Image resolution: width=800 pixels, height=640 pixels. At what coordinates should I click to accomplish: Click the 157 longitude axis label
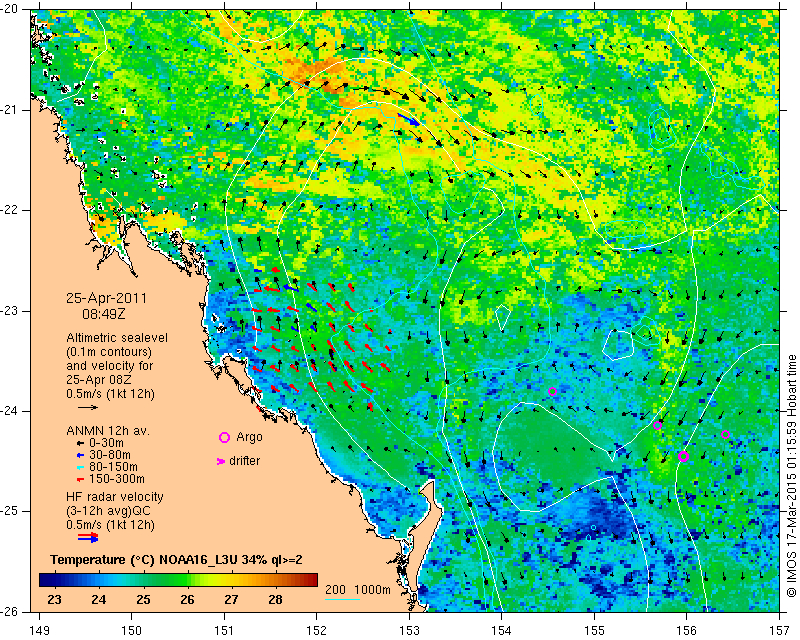pos(780,631)
